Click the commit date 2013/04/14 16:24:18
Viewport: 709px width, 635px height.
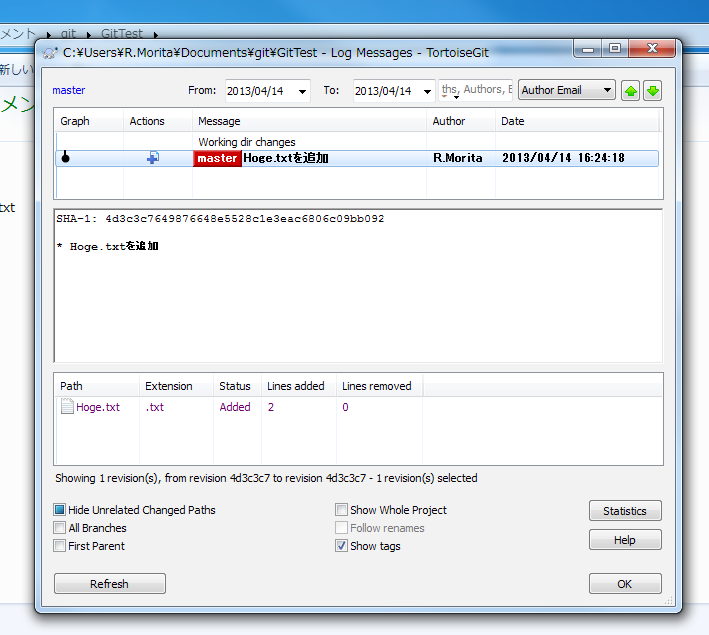(x=563, y=158)
